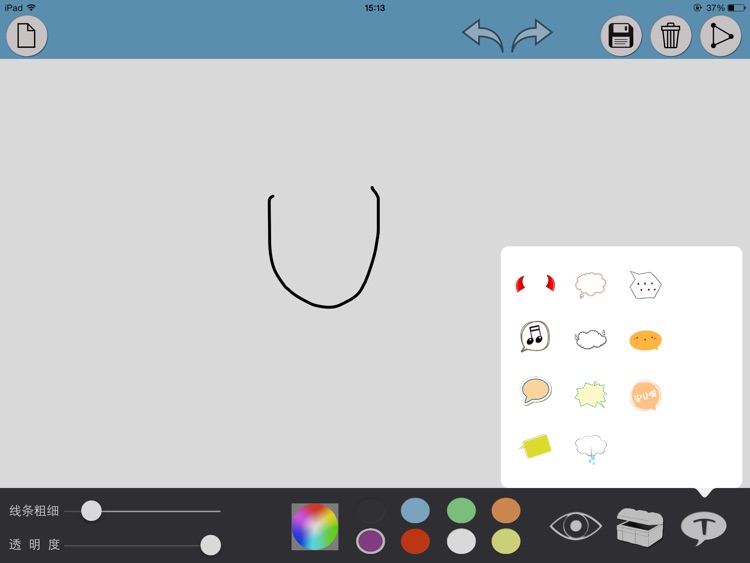Image resolution: width=750 pixels, height=563 pixels.
Task: Tap the battery indicator in status bar
Action: (x=736, y=8)
